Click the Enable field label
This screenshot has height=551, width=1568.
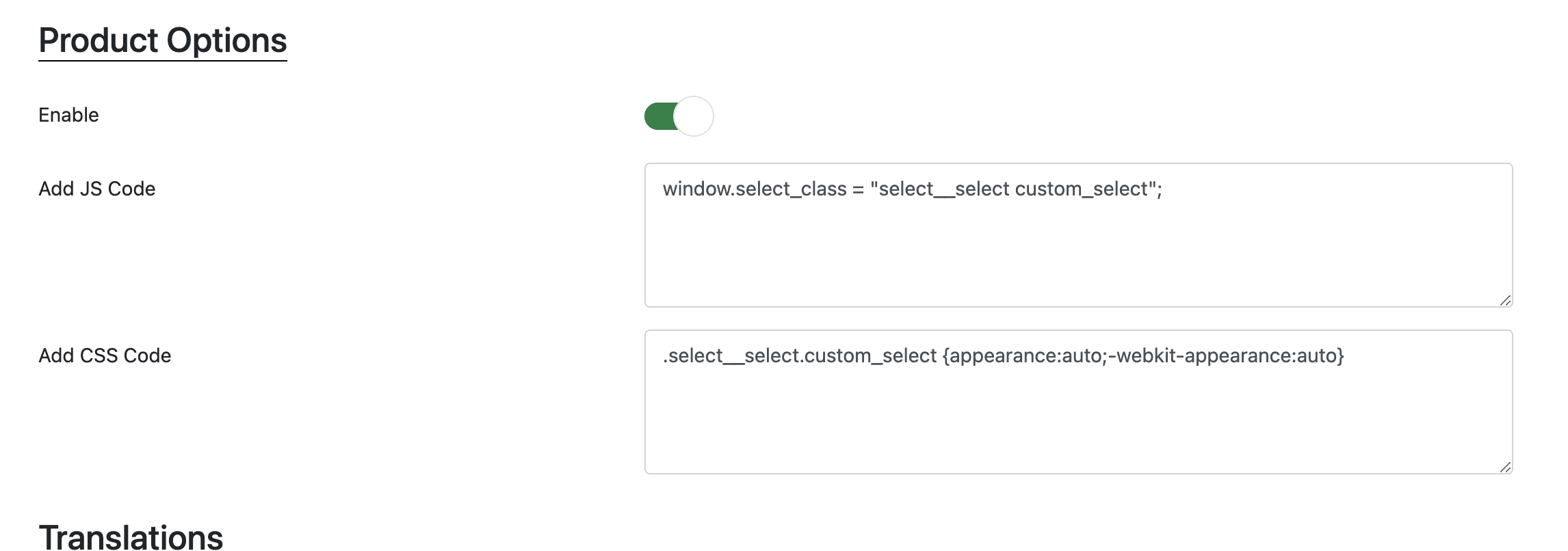click(68, 115)
